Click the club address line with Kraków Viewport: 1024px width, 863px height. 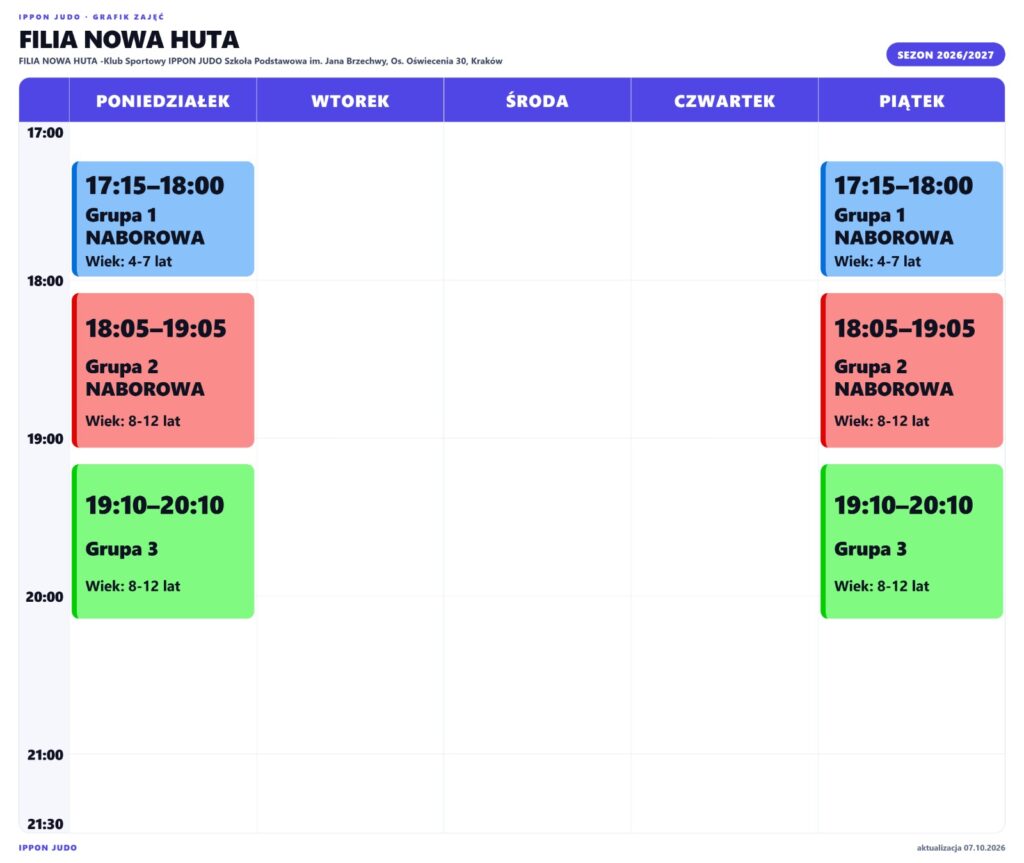tap(261, 61)
